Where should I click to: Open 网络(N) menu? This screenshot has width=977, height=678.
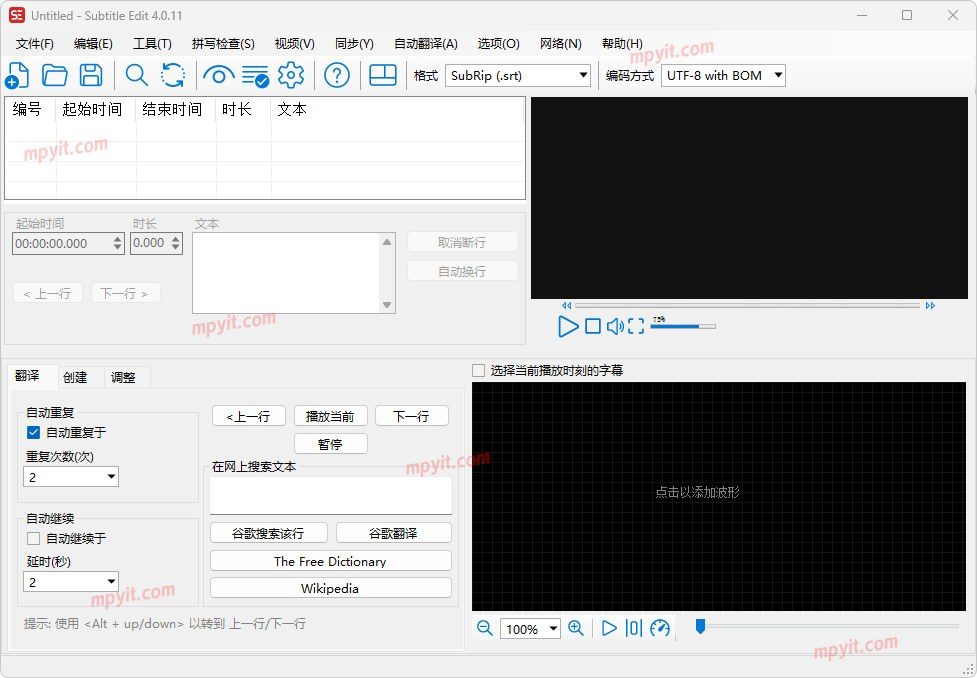[x=561, y=44]
